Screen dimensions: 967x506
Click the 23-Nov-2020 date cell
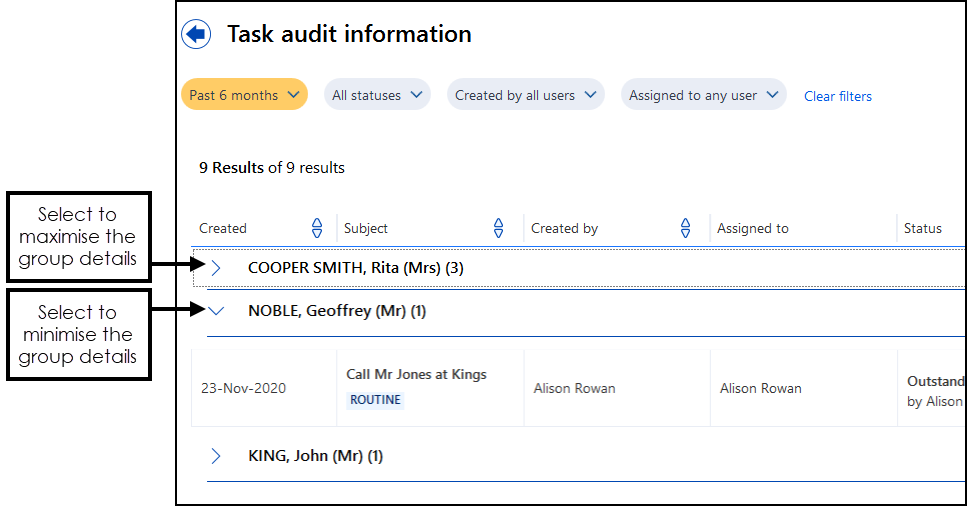242,388
